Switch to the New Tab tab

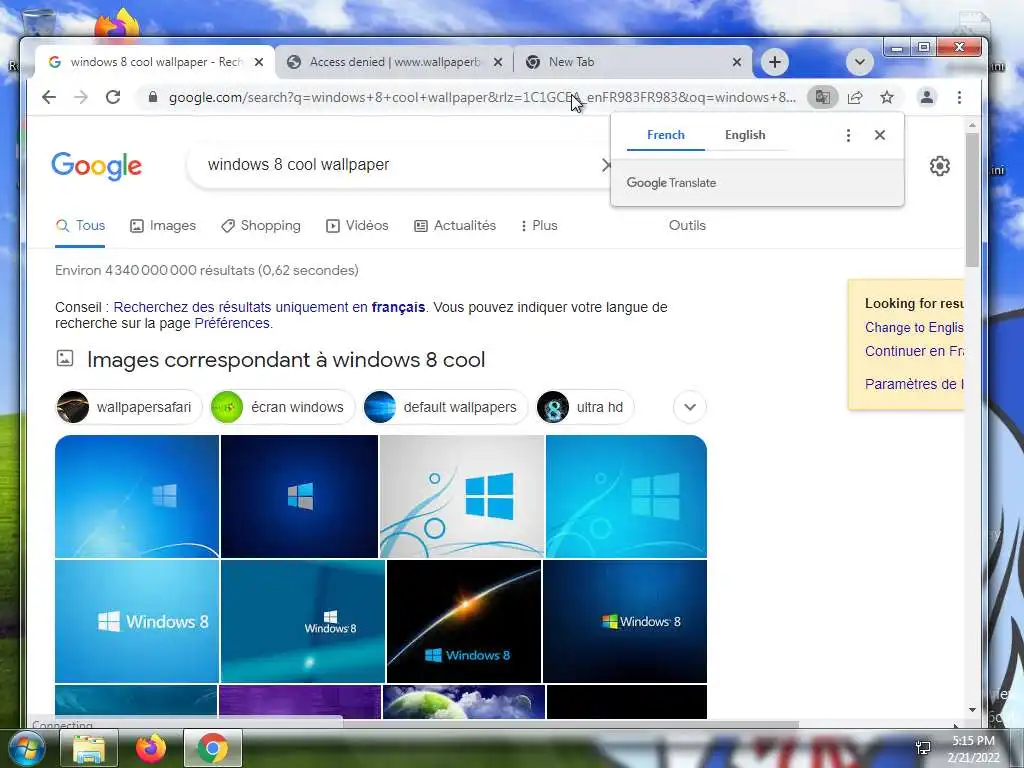pos(633,62)
